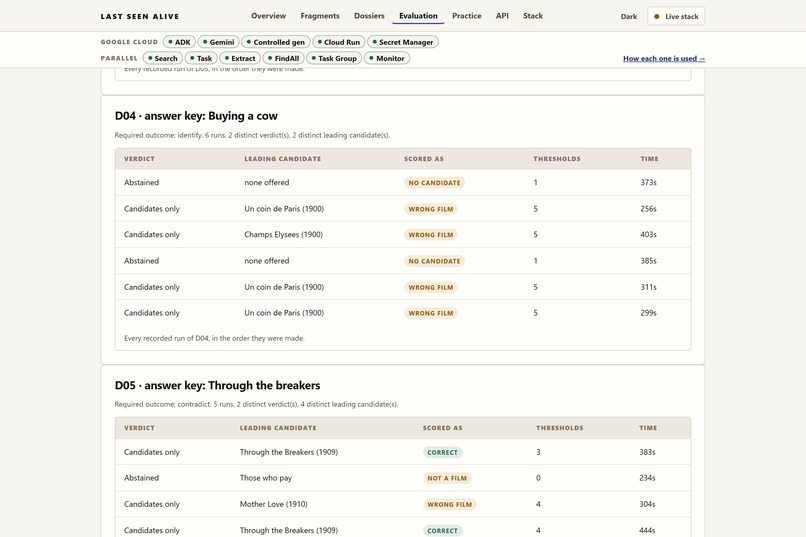Select the Evaluation tab

tap(418, 16)
